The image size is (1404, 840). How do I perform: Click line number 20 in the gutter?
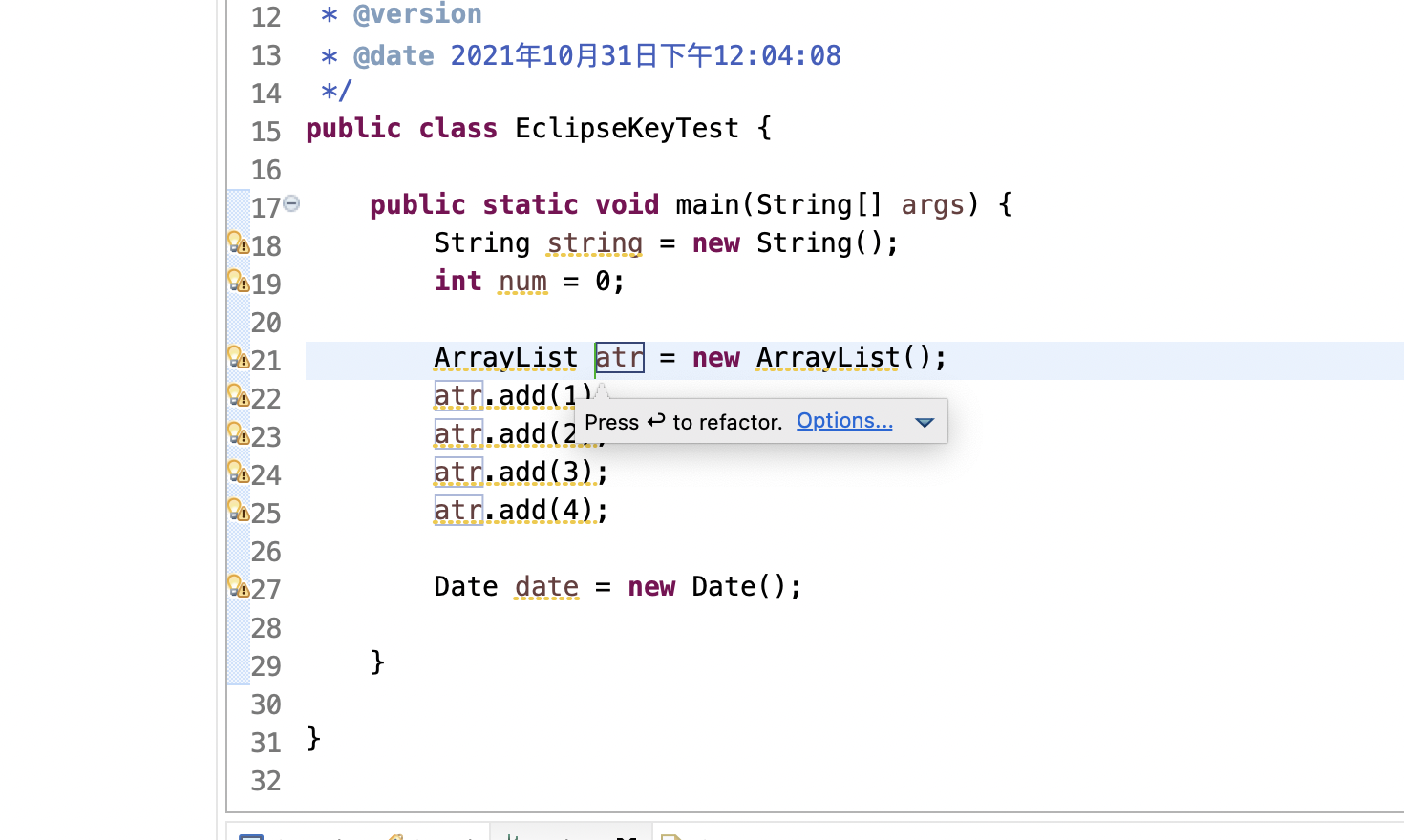[266, 323]
